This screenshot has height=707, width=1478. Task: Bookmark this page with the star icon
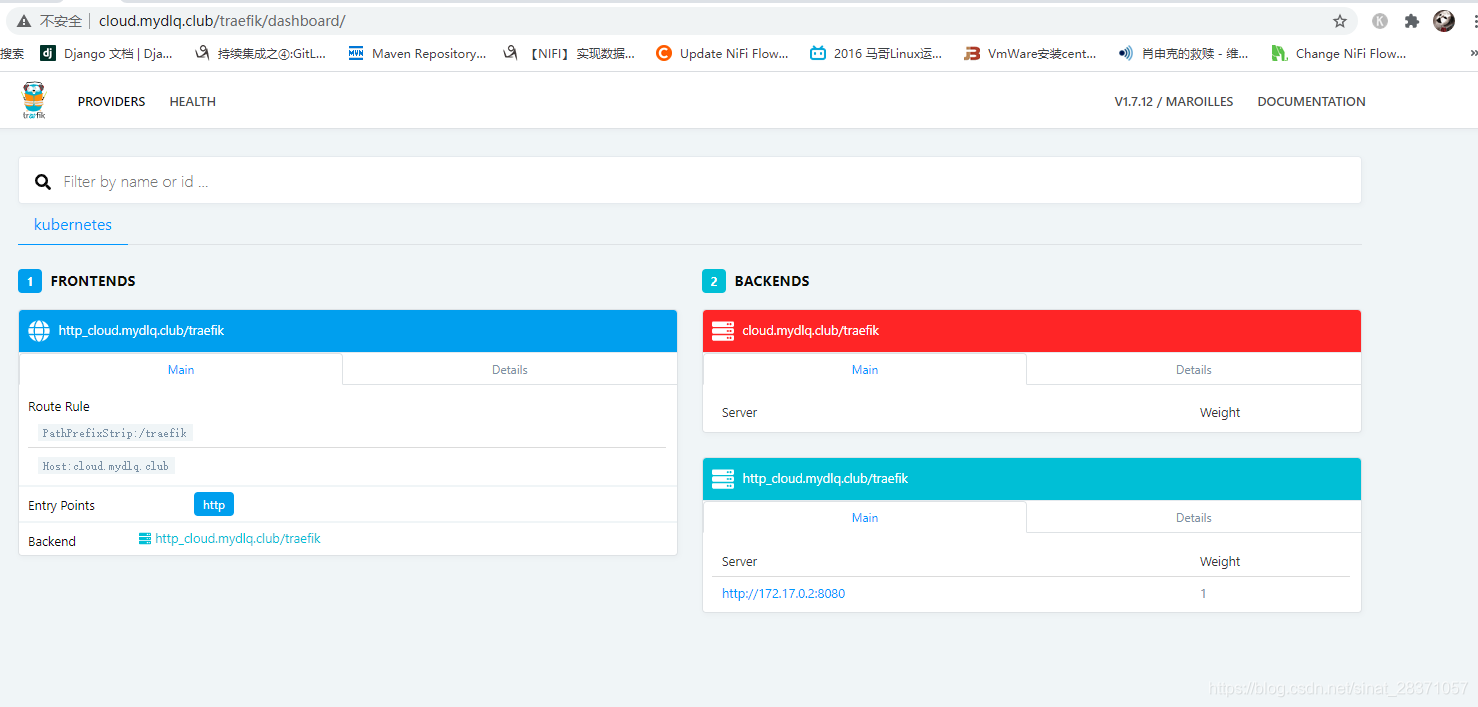tap(1340, 21)
